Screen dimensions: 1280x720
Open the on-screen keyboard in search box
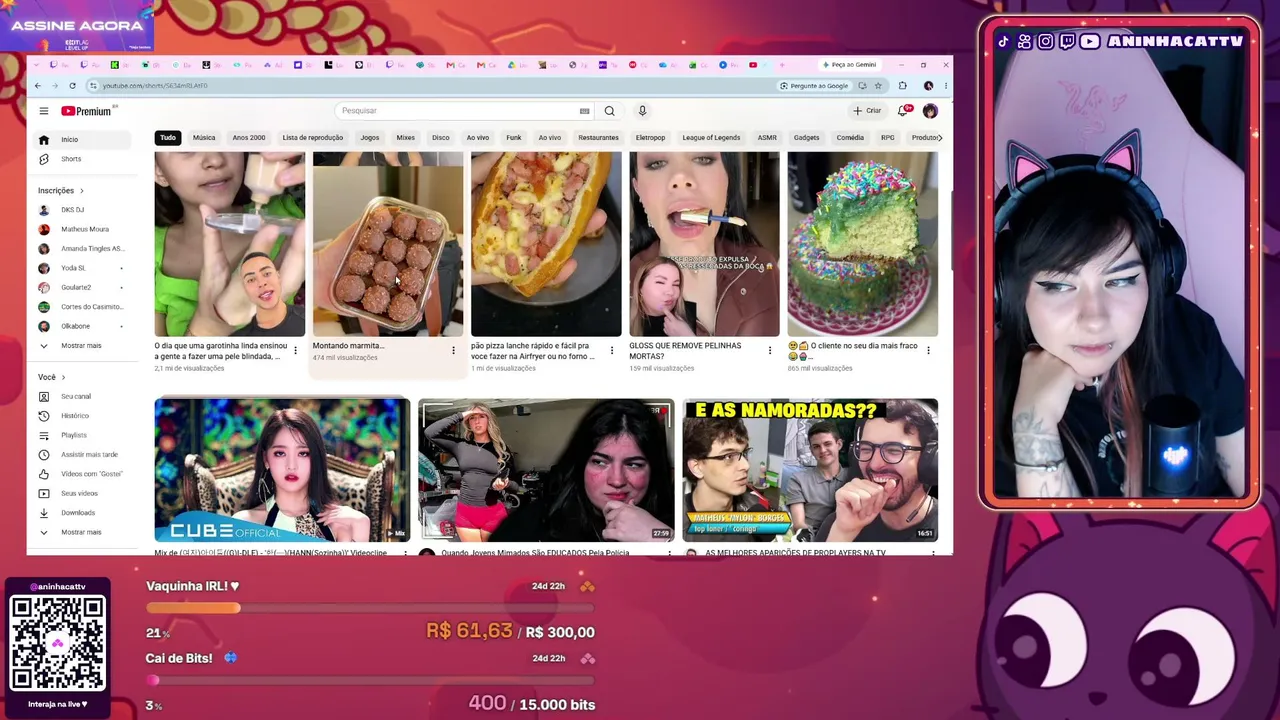click(585, 111)
